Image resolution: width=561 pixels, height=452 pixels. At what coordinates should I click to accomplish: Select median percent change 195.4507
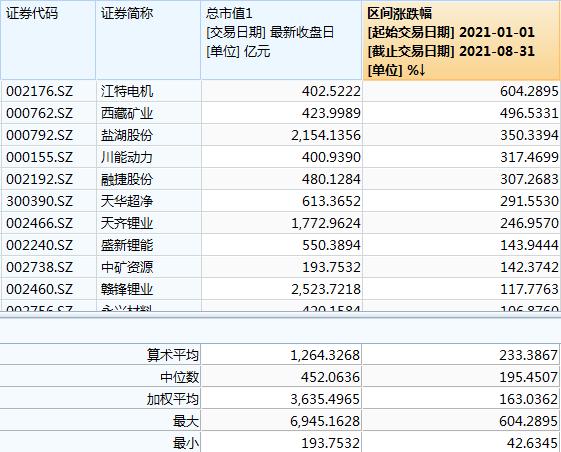pos(528,377)
